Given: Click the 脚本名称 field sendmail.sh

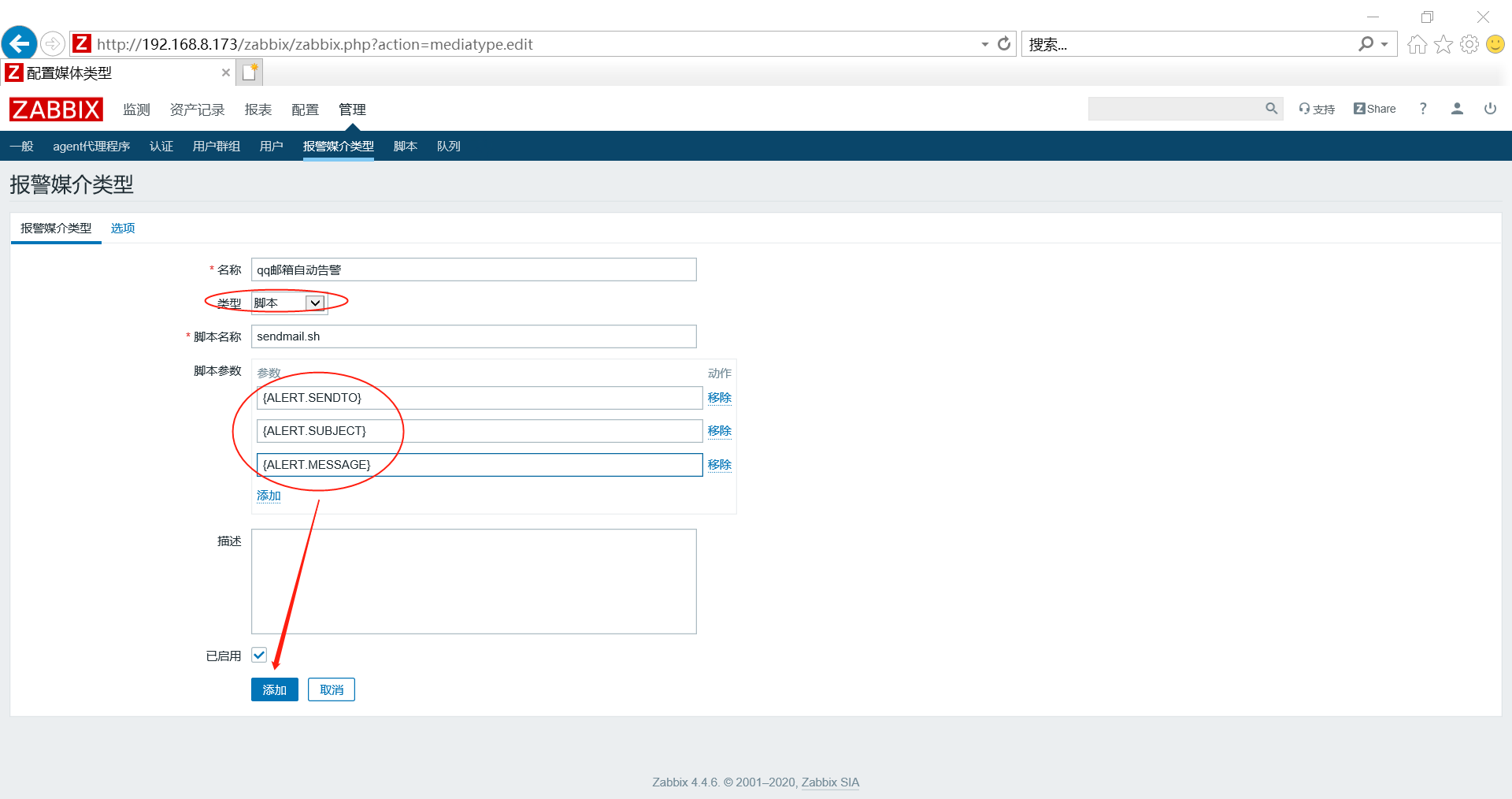Looking at the screenshot, I should coord(474,336).
